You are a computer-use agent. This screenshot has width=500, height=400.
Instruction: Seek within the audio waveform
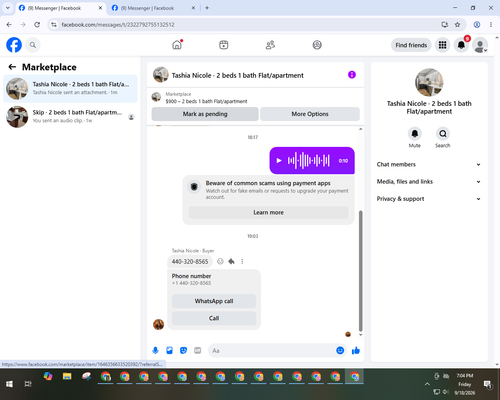[x=309, y=161]
